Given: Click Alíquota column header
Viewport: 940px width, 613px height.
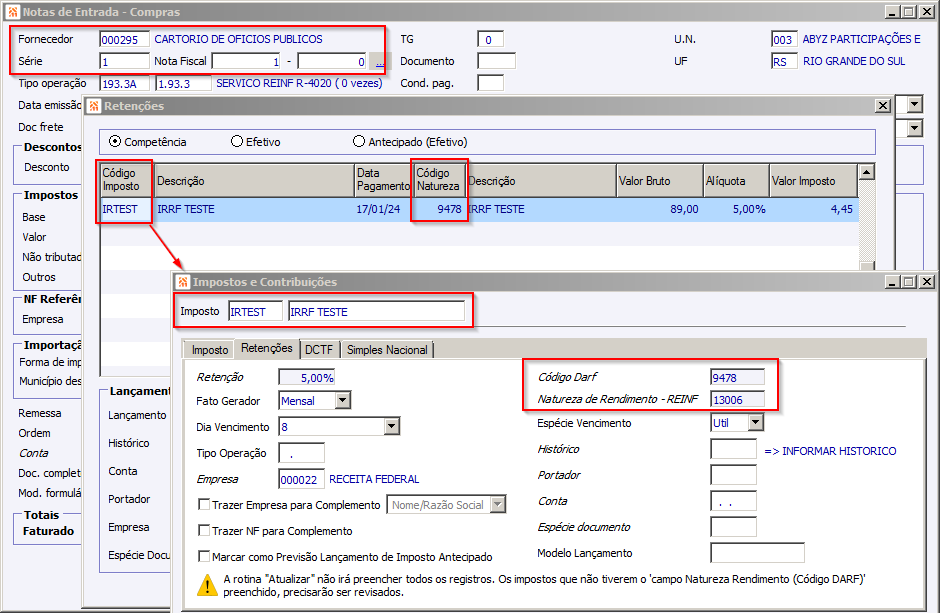Looking at the screenshot, I should pyautogui.click(x=736, y=181).
